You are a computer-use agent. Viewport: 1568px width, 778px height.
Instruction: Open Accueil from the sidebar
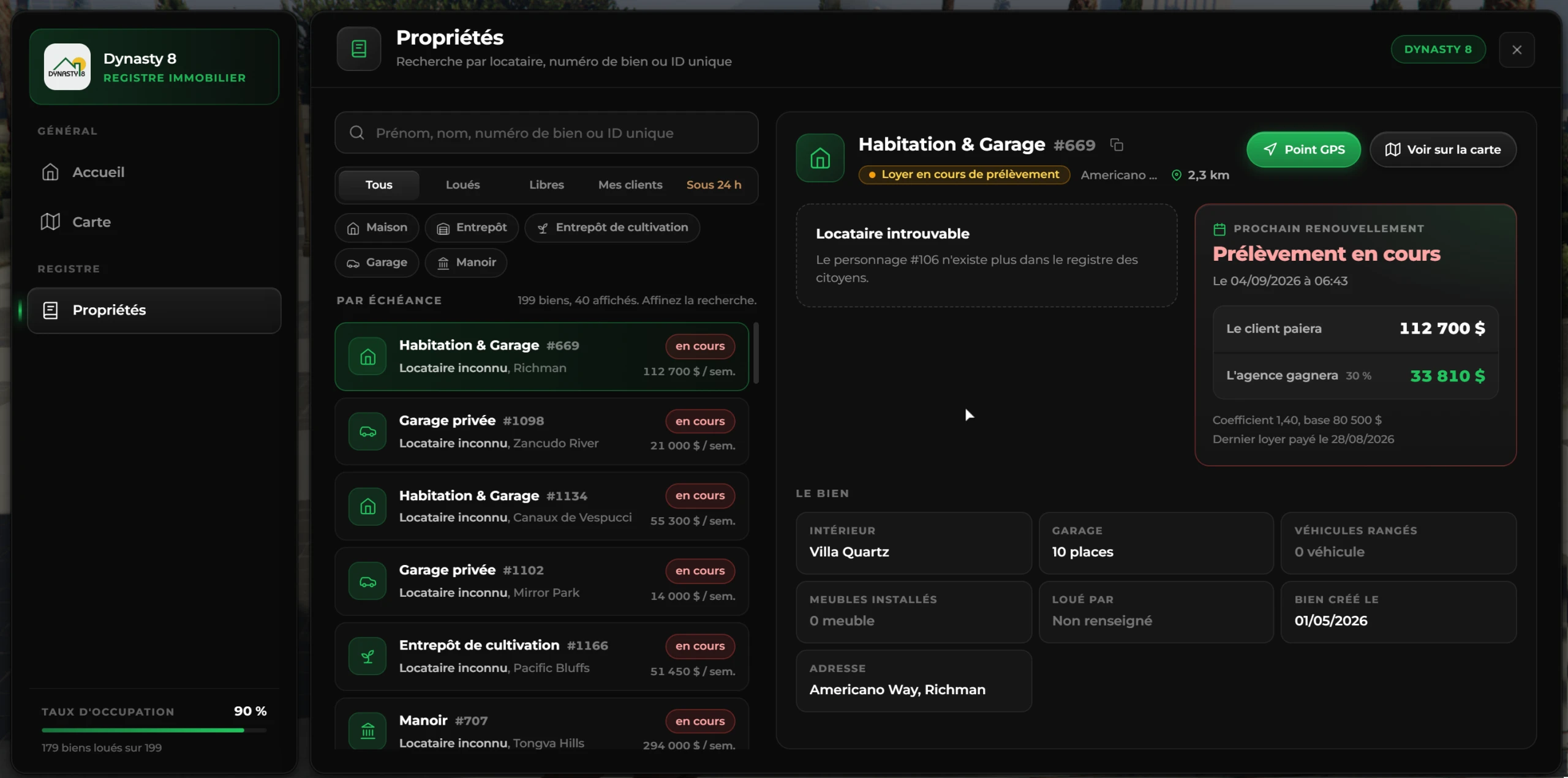(x=154, y=172)
